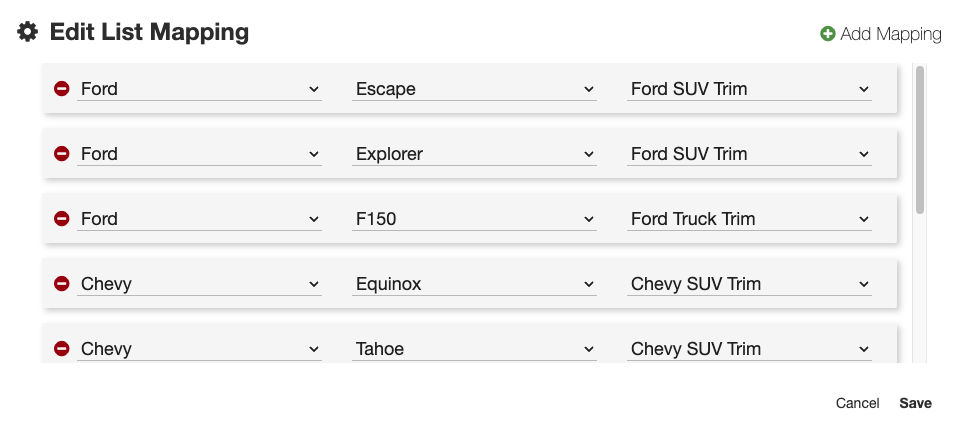Click the vertical scrollbar thumb
Image resolution: width=955 pixels, height=432 pixels.
[x=919, y=140]
